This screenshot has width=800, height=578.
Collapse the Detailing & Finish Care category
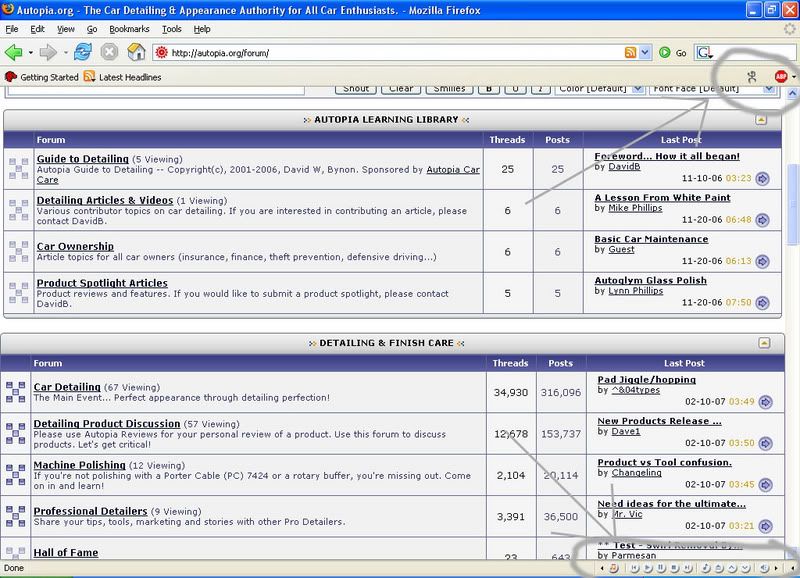pyautogui.click(x=764, y=343)
